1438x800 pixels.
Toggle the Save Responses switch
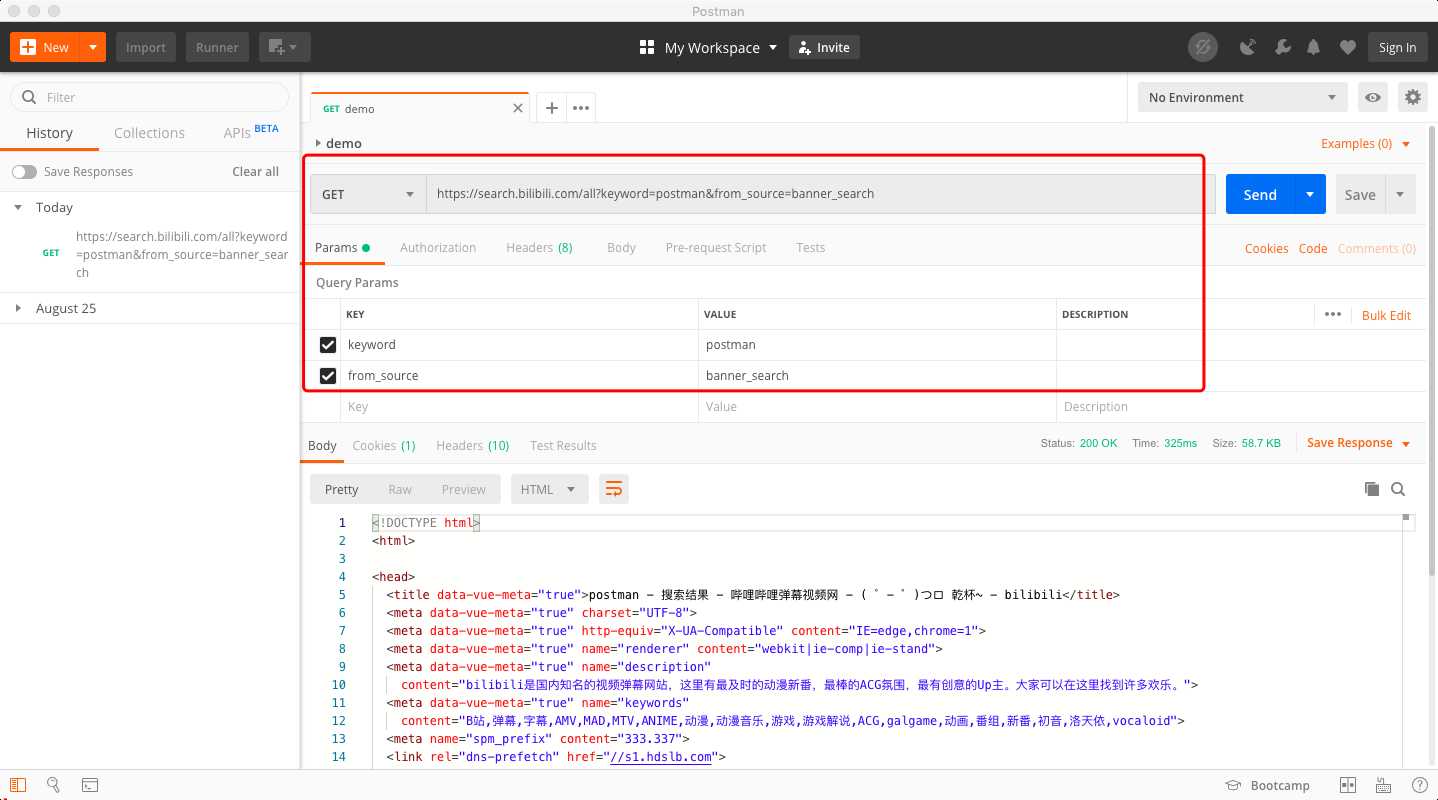coord(24,172)
